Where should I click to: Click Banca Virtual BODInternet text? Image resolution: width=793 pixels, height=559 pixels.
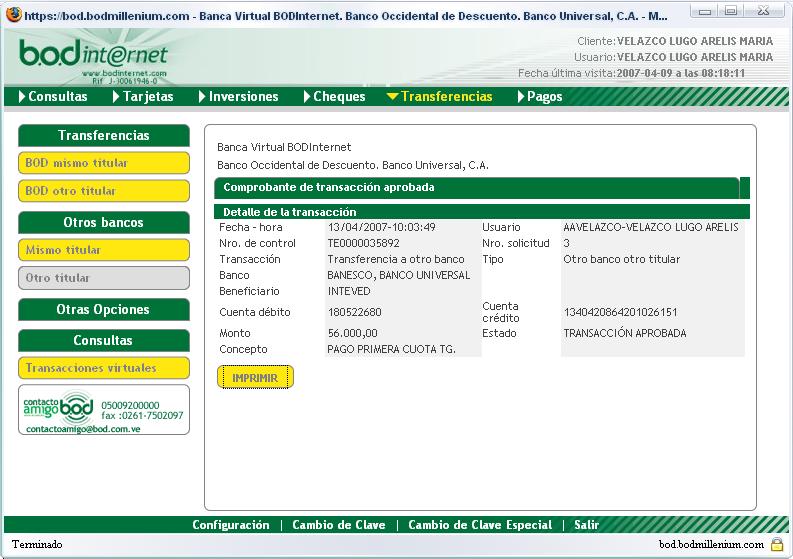(x=284, y=147)
